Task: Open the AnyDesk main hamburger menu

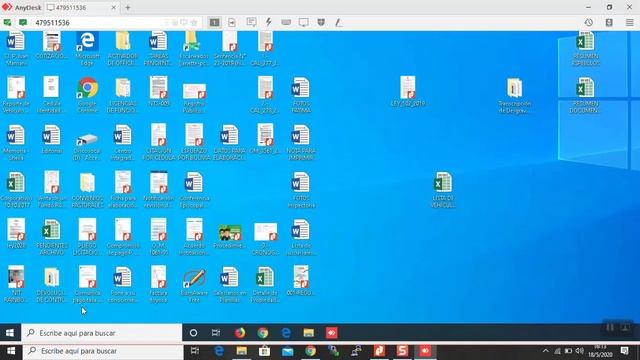Action: pos(629,22)
